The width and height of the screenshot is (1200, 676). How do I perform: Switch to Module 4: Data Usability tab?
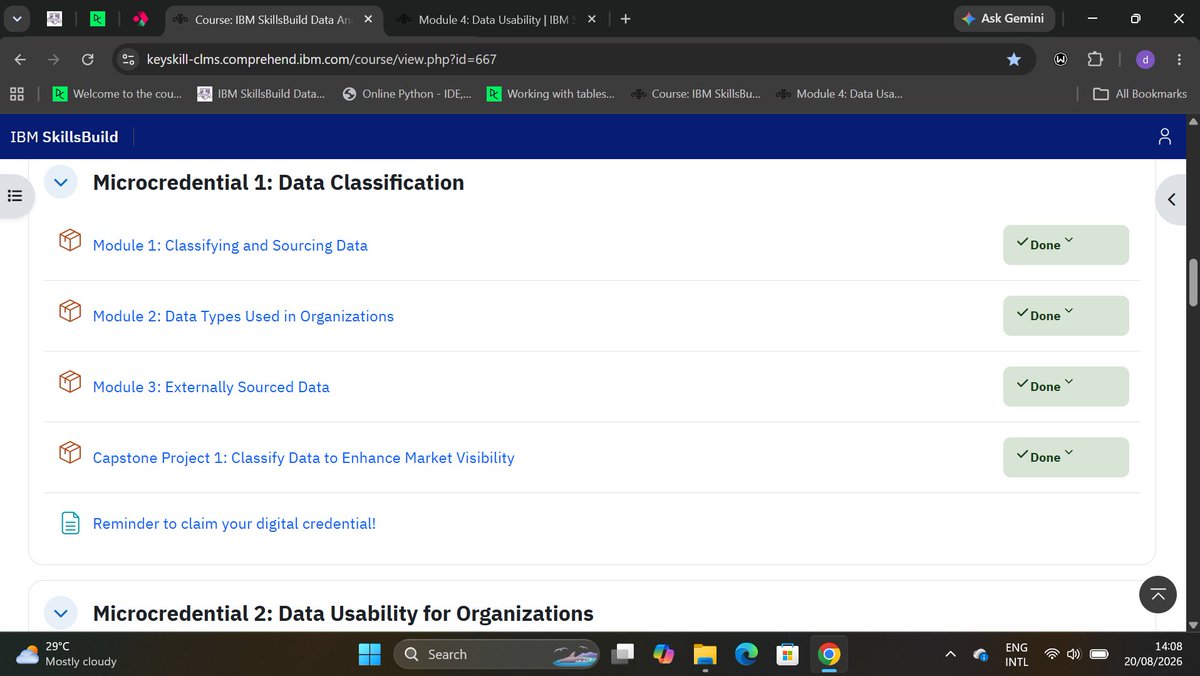click(493, 18)
